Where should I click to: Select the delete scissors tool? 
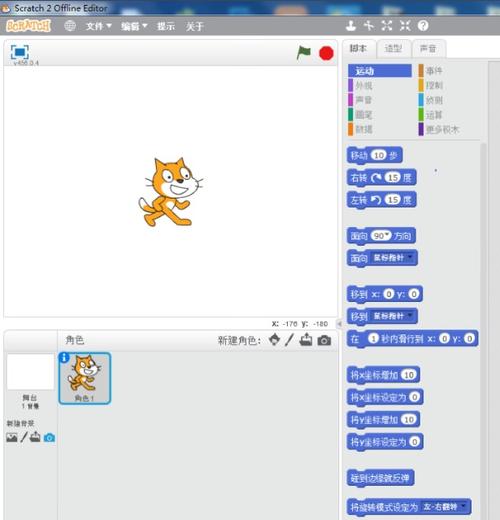click(x=369, y=26)
